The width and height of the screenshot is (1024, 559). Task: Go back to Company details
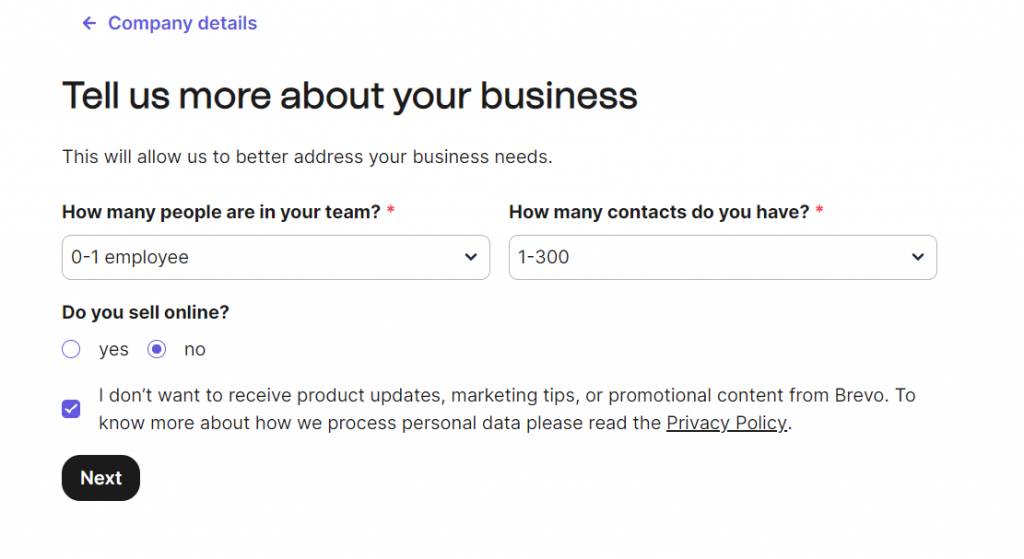[x=182, y=23]
